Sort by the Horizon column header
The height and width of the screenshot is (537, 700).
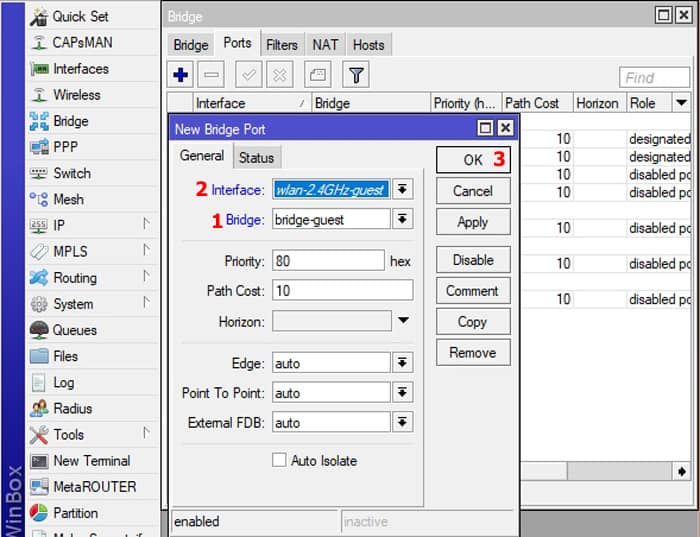600,103
